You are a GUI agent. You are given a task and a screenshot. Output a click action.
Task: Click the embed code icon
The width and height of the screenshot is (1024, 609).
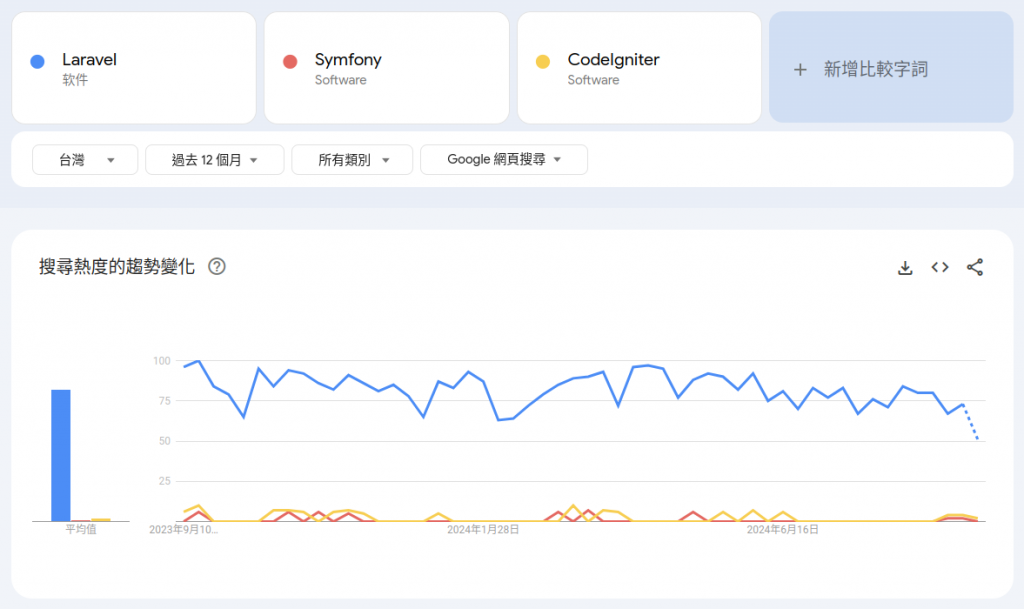click(940, 267)
